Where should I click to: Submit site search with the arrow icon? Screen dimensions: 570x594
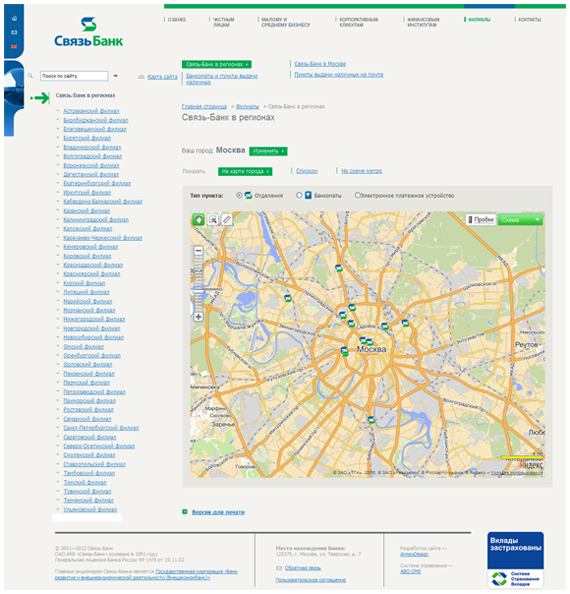[115, 76]
